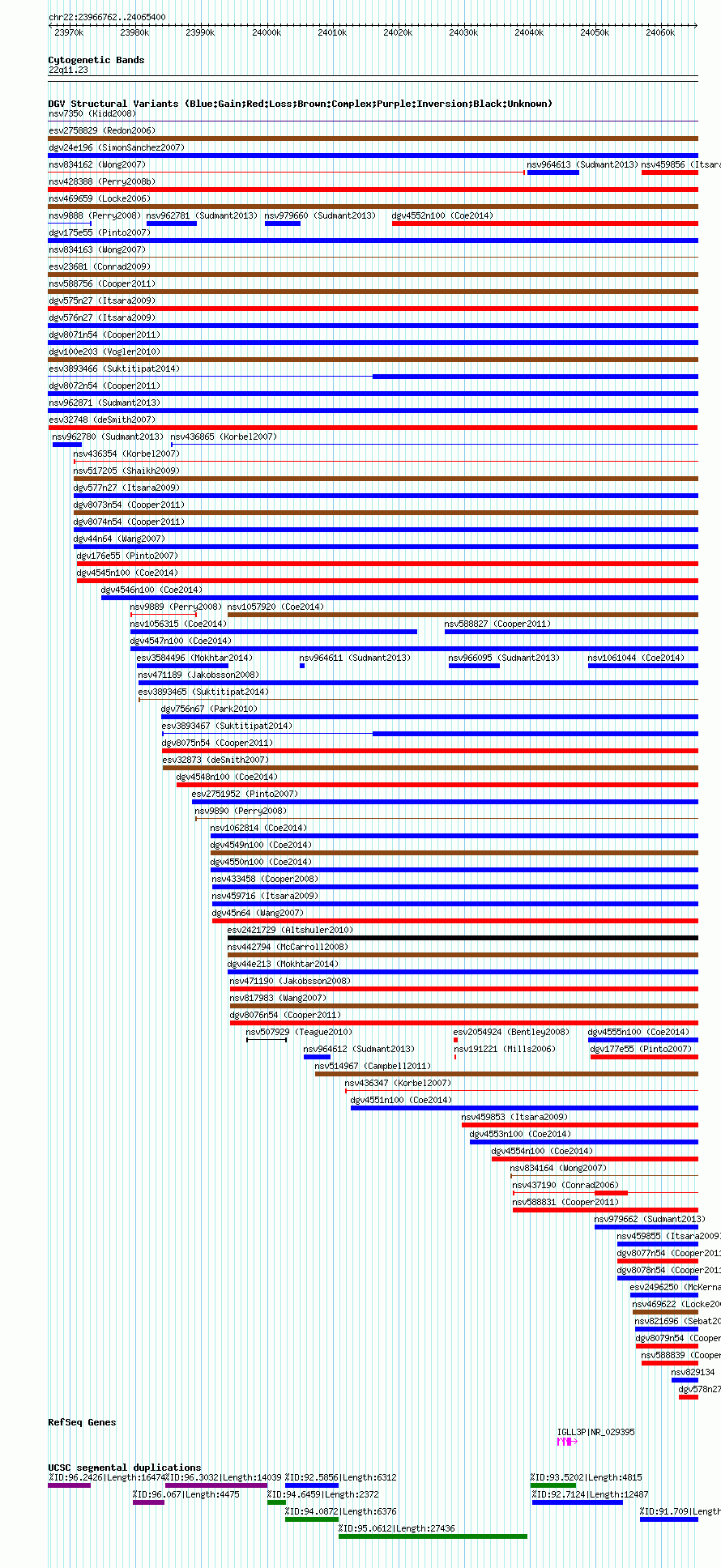Select label esv2054924 (Bentley2008)
Viewport: 721px width, 1568px height.
click(511, 1032)
